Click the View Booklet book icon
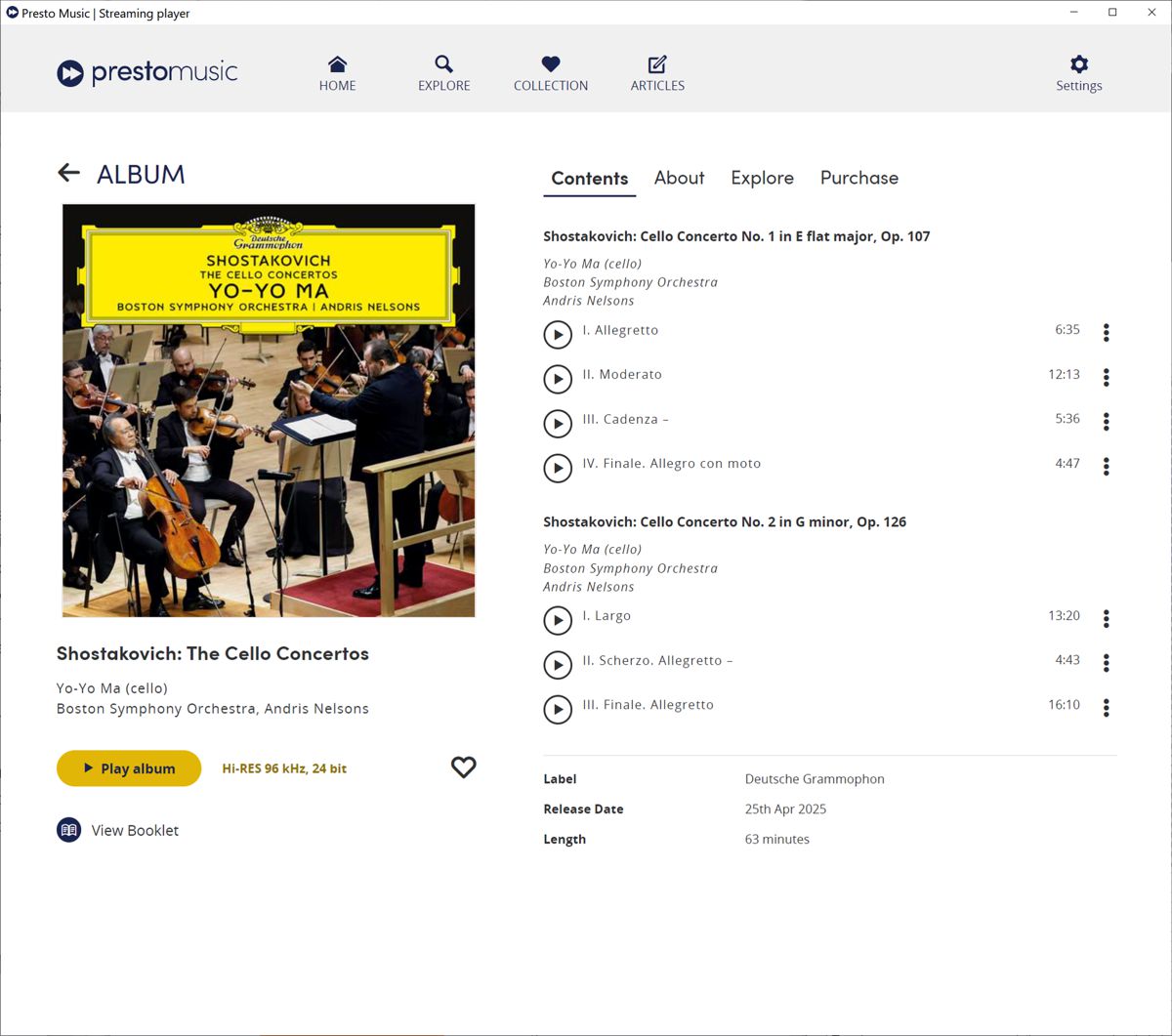Image resolution: width=1172 pixels, height=1036 pixels. click(68, 830)
